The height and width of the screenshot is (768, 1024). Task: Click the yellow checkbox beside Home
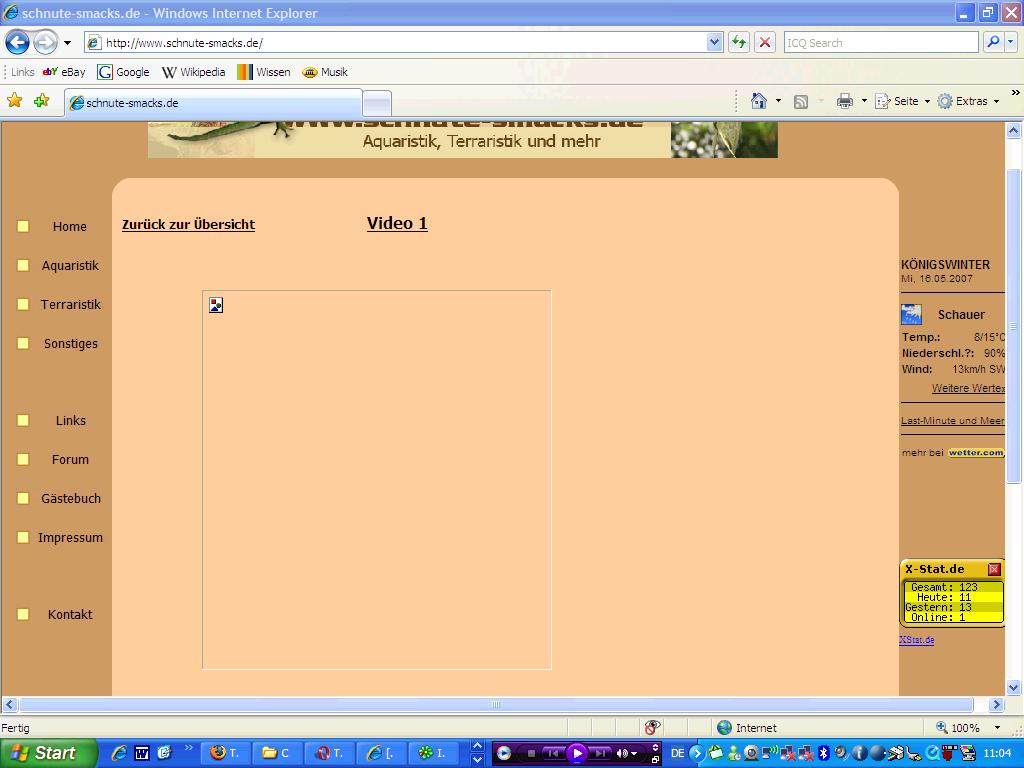23,226
